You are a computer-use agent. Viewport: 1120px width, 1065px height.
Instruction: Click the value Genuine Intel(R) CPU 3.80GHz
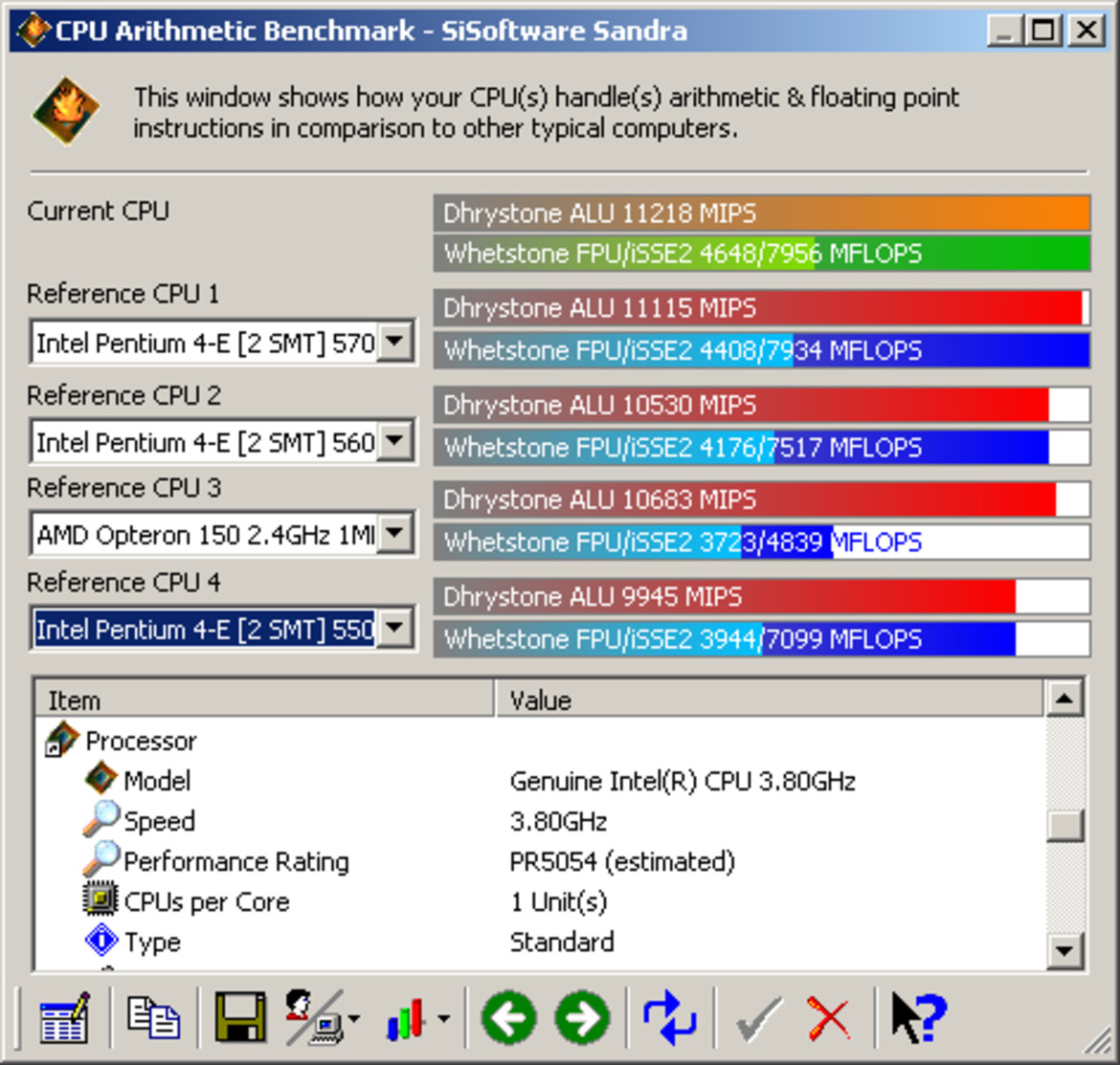(x=683, y=781)
